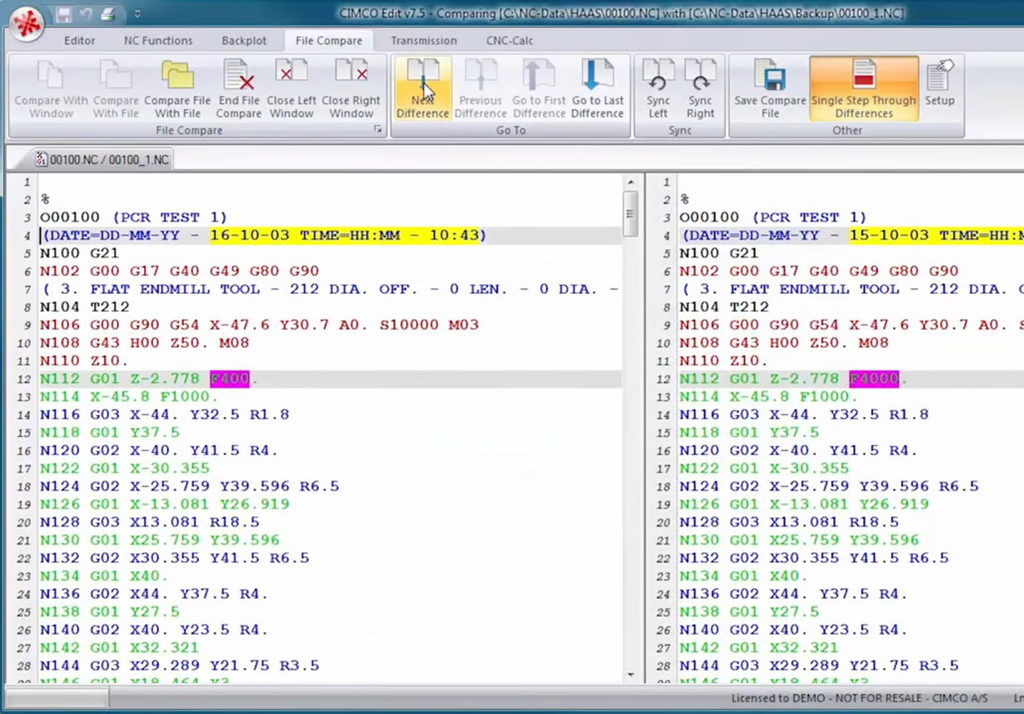The width and height of the screenshot is (1024, 714).
Task: Open the Transmission tab
Action: [424, 41]
